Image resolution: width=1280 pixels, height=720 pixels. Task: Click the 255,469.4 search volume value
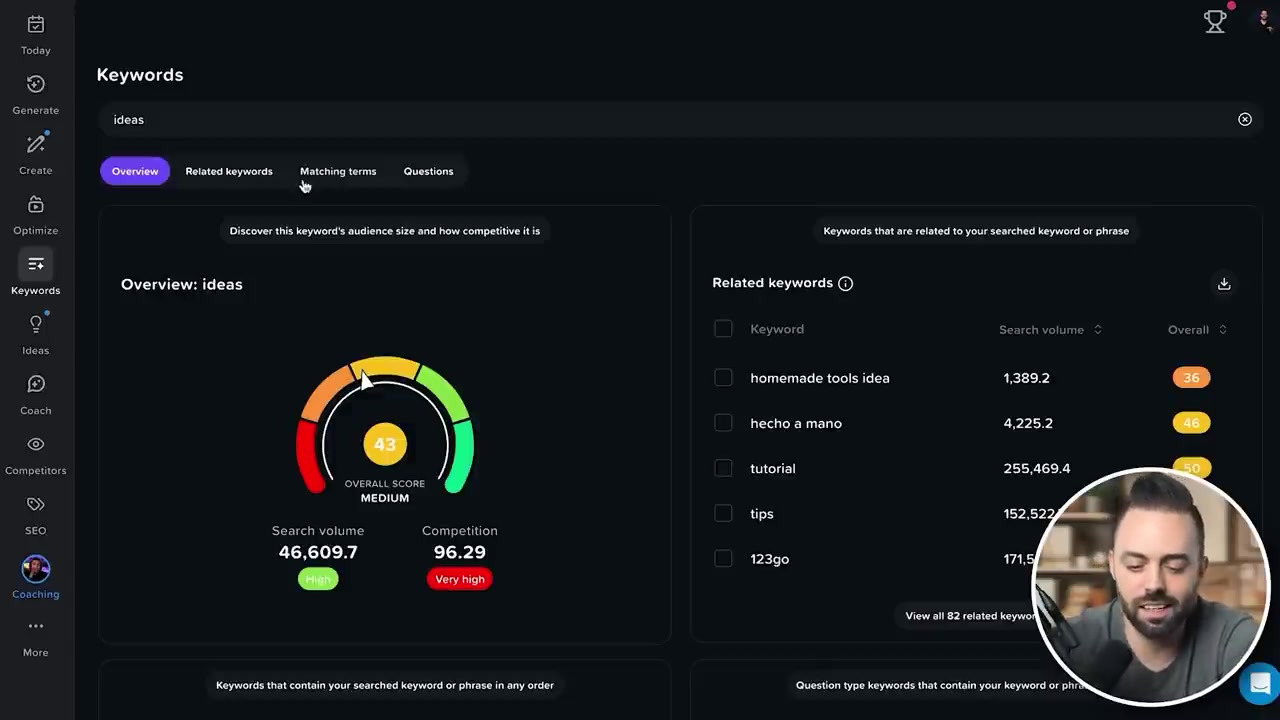[x=1037, y=468]
